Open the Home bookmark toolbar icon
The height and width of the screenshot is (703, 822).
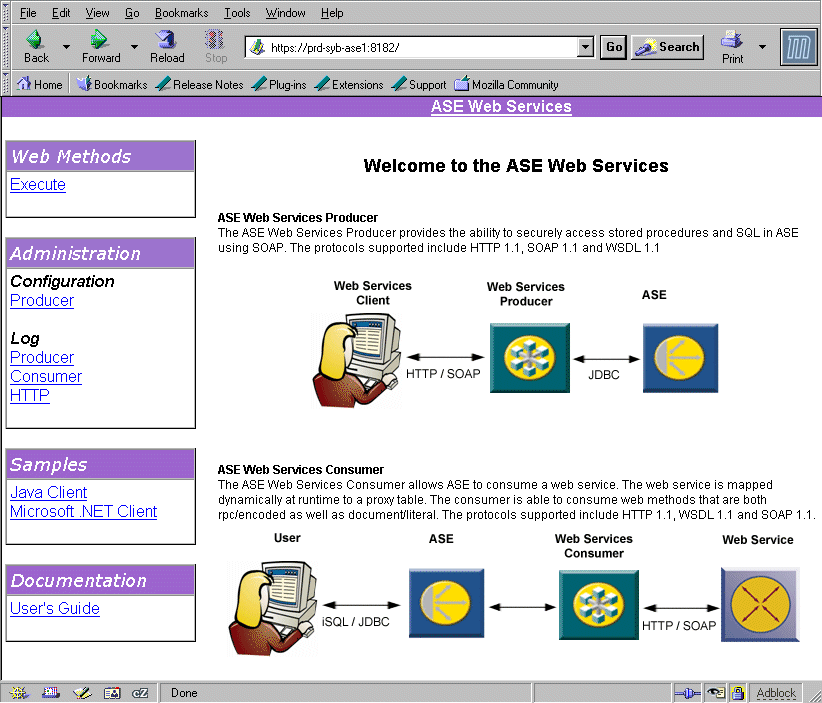coord(39,85)
